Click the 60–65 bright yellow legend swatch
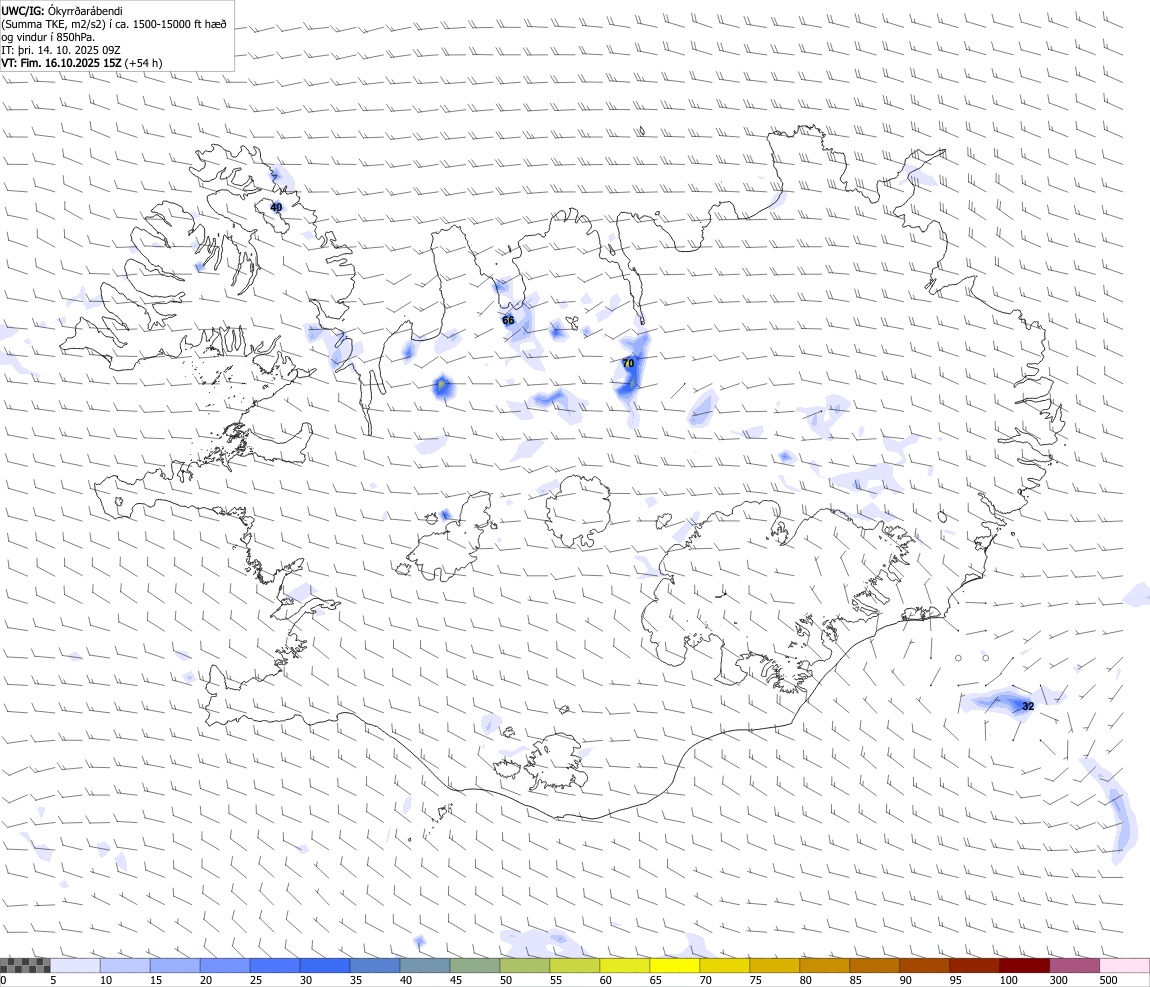This screenshot has width=1150, height=987. coord(624,965)
